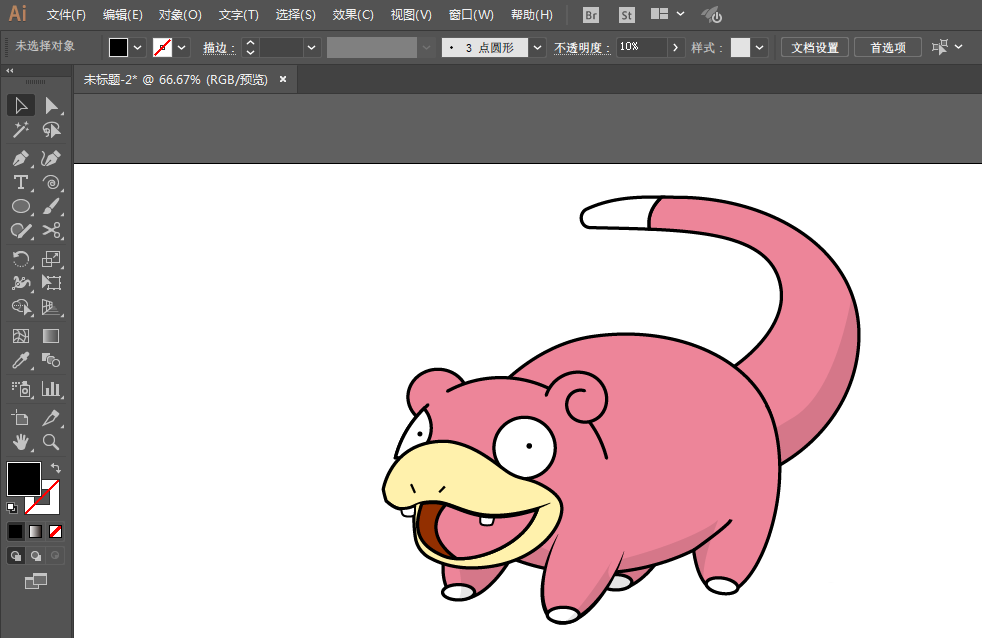Click the 首选项 button
Image resolution: width=982 pixels, height=638 pixels.
(888, 48)
